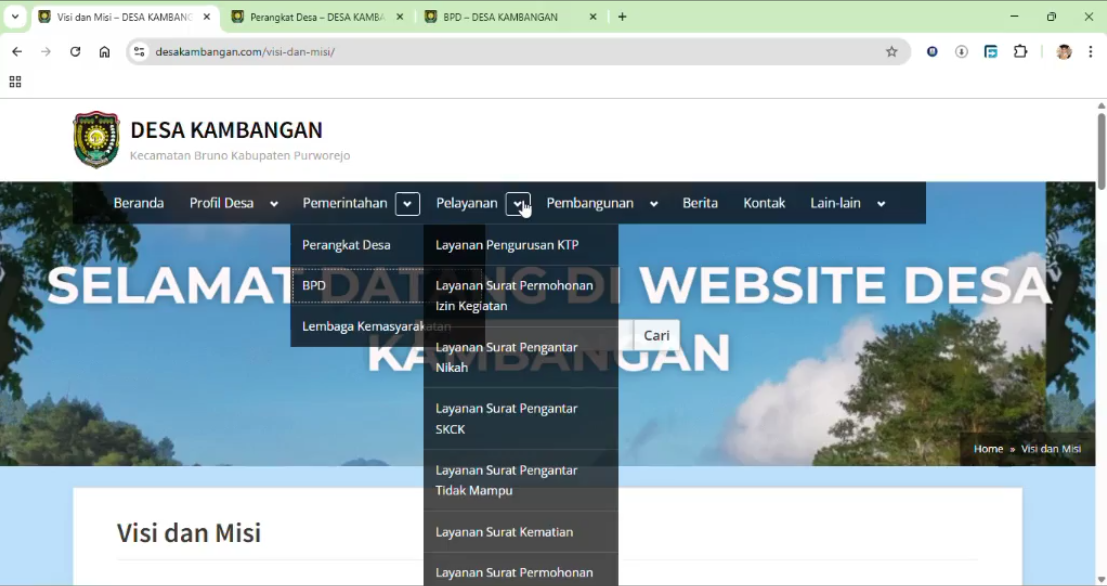Bookmark this page with the star icon
This screenshot has height=586, width=1107.
pos(891,52)
